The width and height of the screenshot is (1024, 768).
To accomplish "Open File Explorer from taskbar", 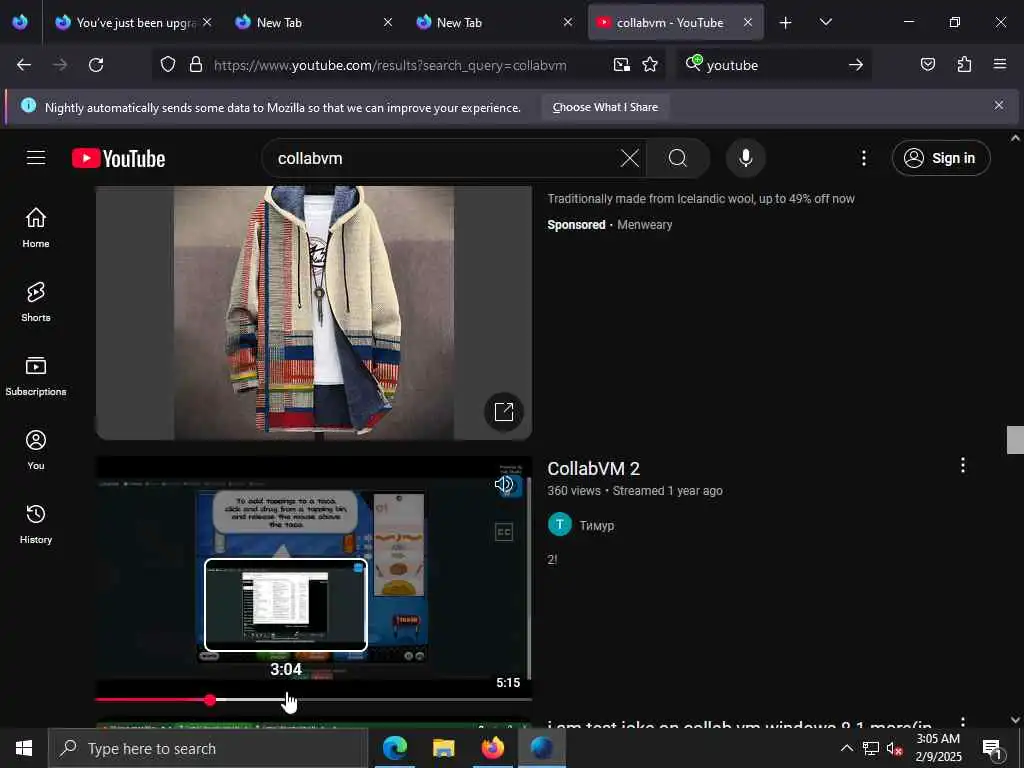I will coord(443,748).
